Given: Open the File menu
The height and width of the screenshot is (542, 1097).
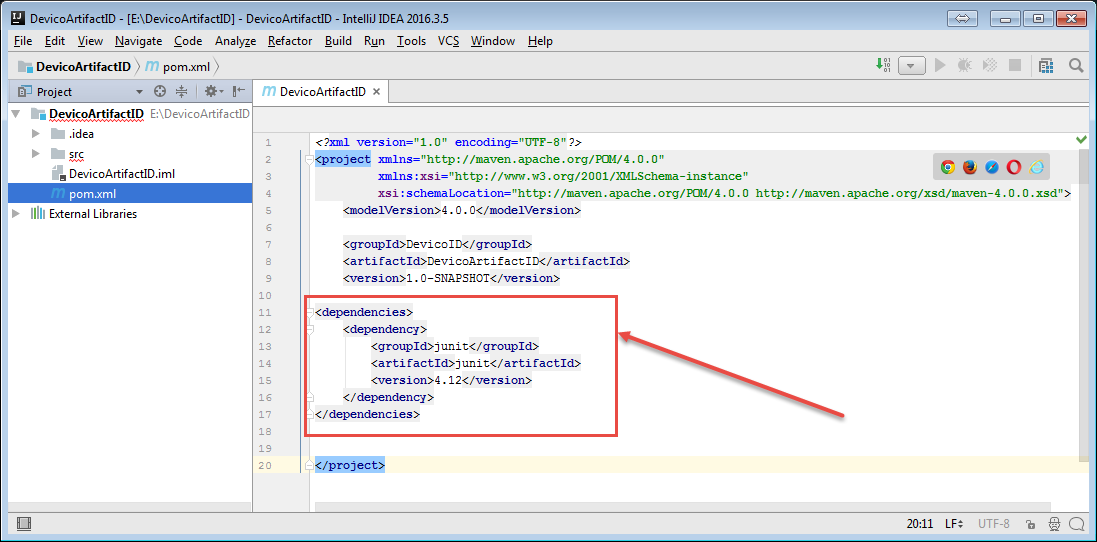Looking at the screenshot, I should click(22, 41).
